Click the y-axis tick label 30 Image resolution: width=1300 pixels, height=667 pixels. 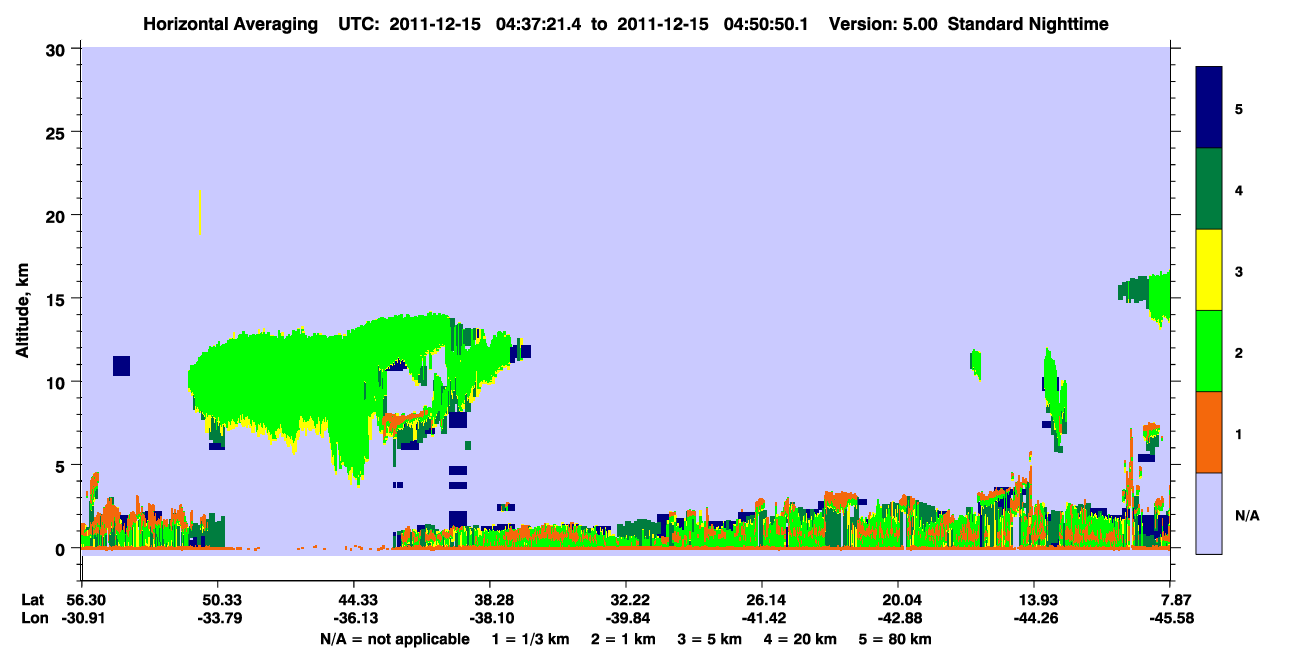pyautogui.click(x=58, y=48)
